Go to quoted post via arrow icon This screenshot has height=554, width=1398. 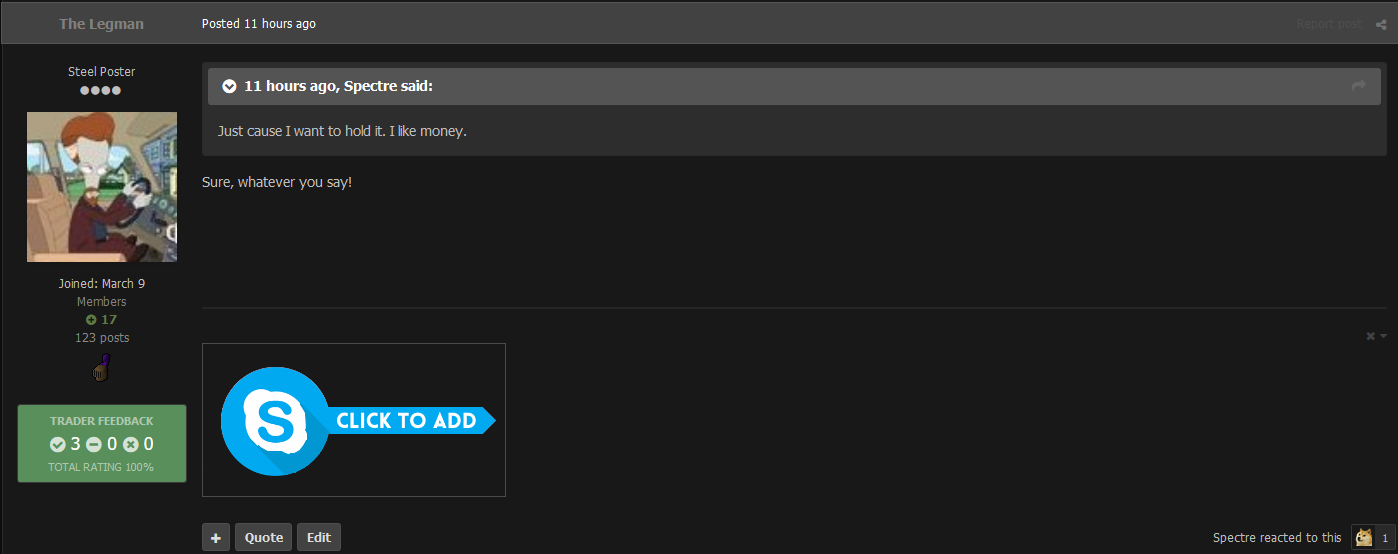[1359, 87]
